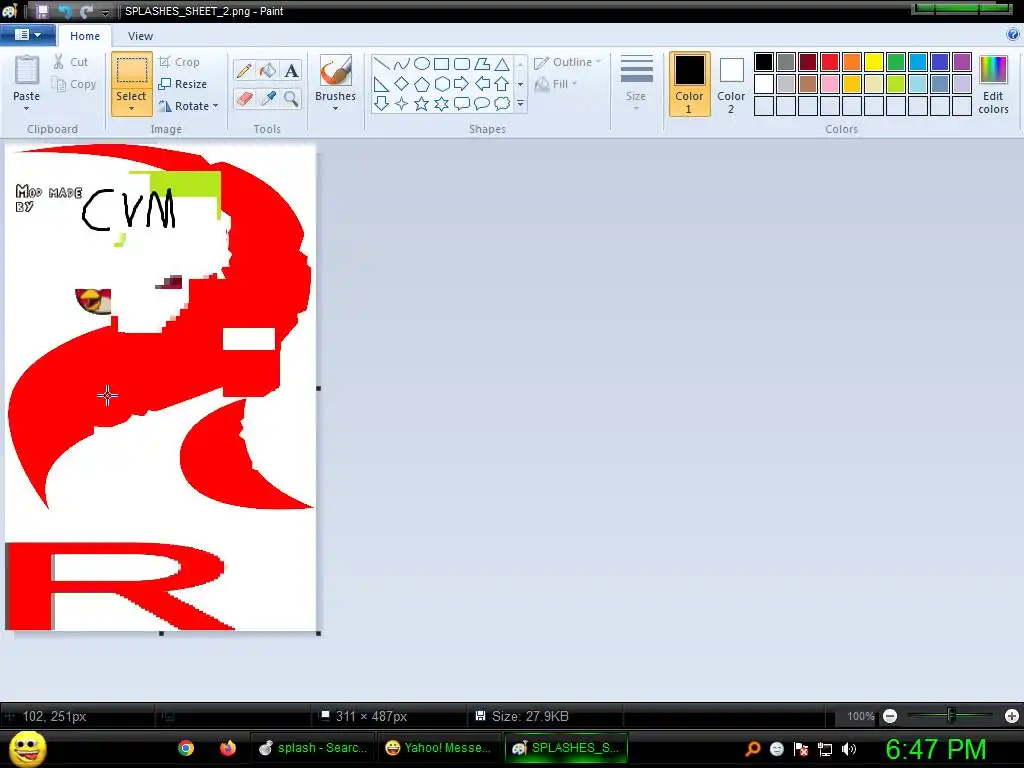Choose the Six-point star shape

441,103
